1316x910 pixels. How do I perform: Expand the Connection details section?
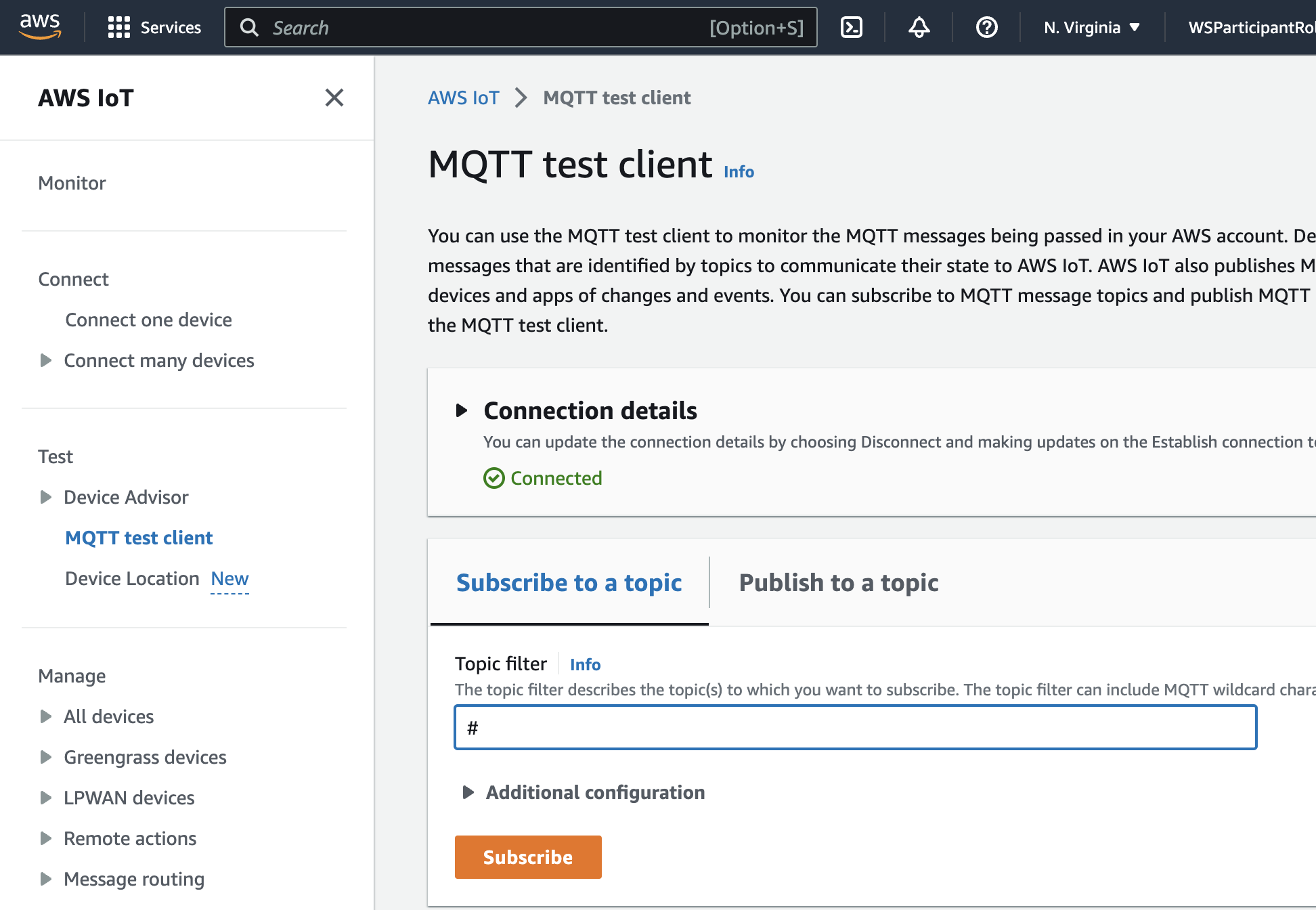click(462, 410)
